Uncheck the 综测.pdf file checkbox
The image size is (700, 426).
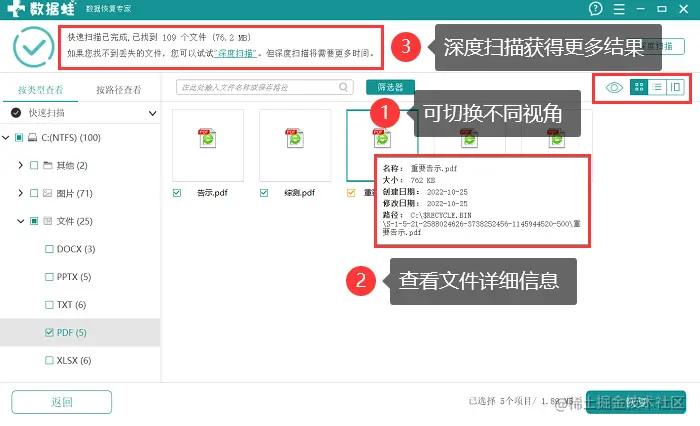coord(264,193)
